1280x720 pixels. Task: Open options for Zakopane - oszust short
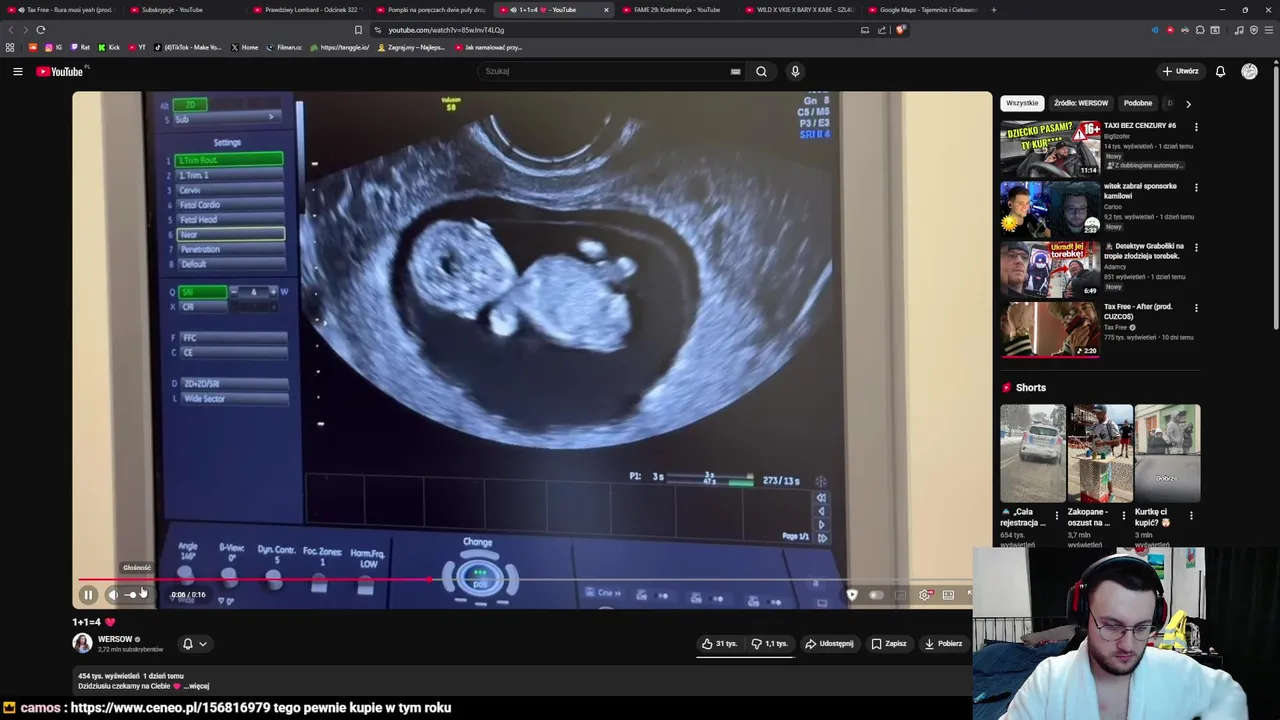point(1123,516)
